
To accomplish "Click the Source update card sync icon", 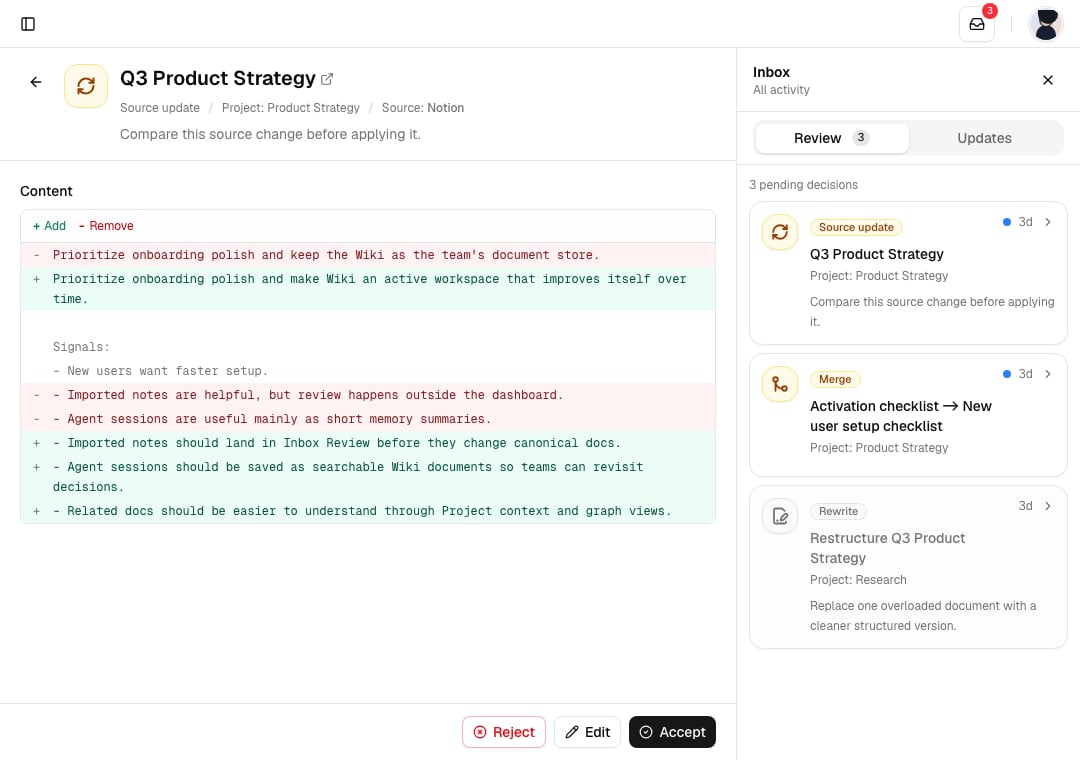I will point(780,232).
